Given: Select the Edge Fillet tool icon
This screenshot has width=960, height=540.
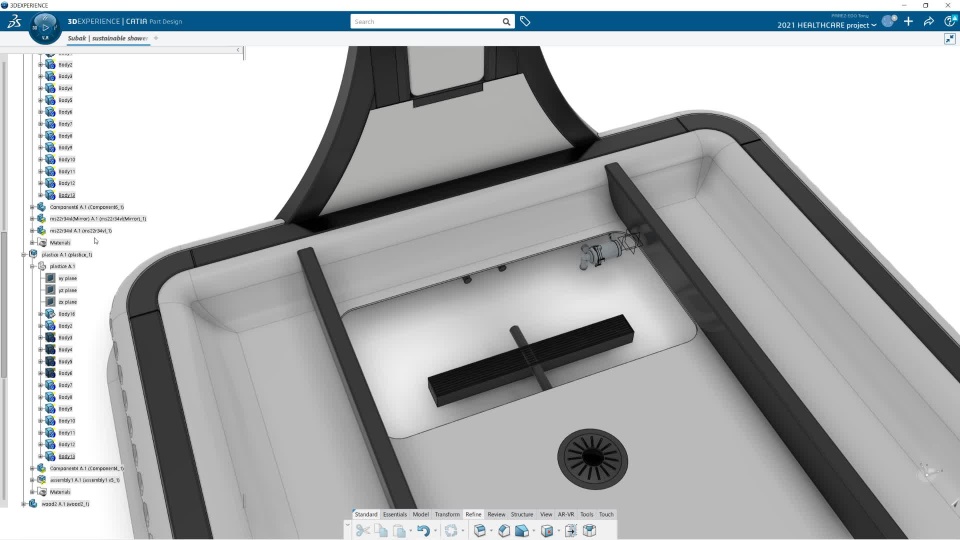Looking at the screenshot, I should 480,530.
